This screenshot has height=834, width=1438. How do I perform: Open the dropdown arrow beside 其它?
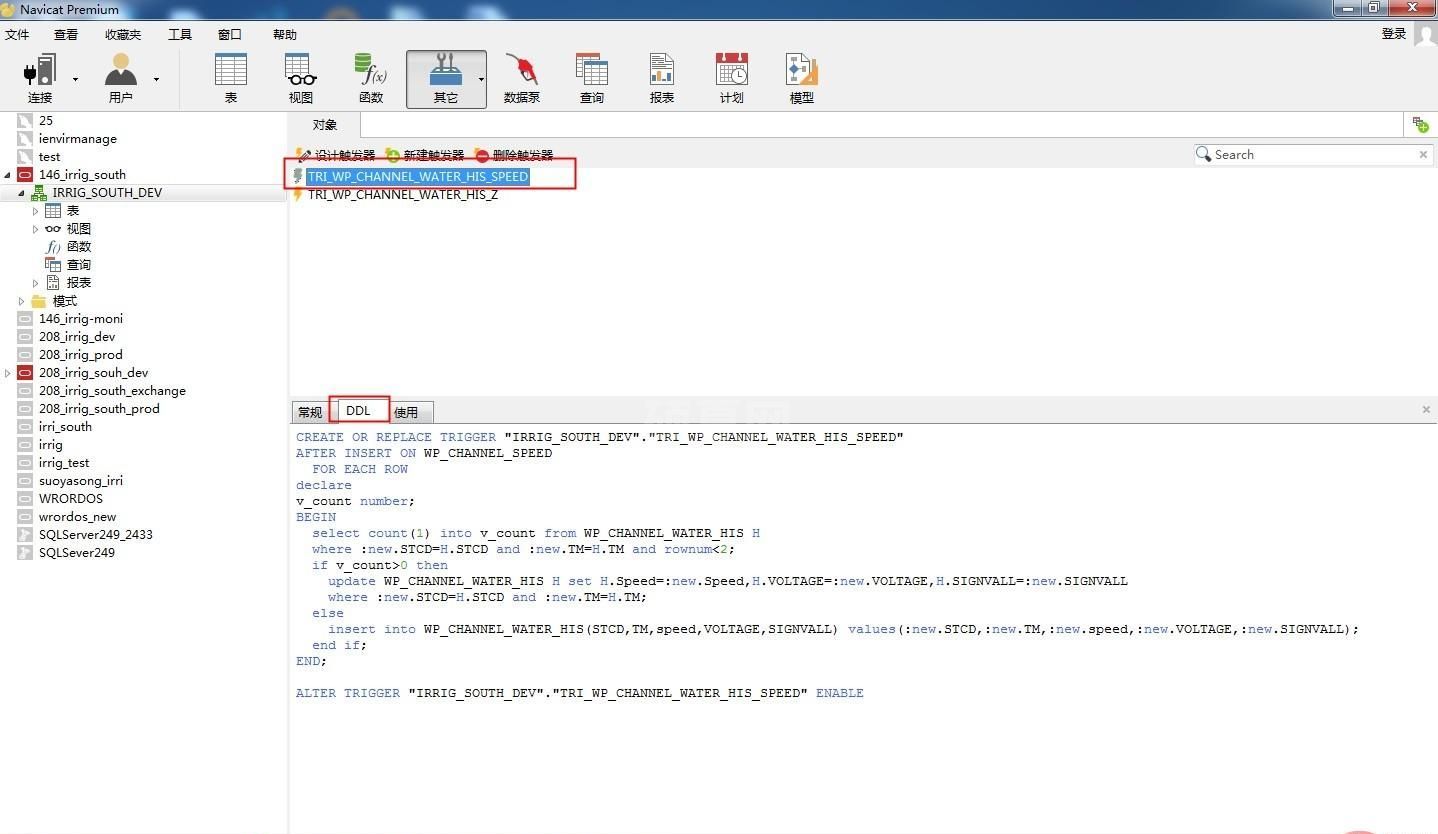[x=481, y=79]
